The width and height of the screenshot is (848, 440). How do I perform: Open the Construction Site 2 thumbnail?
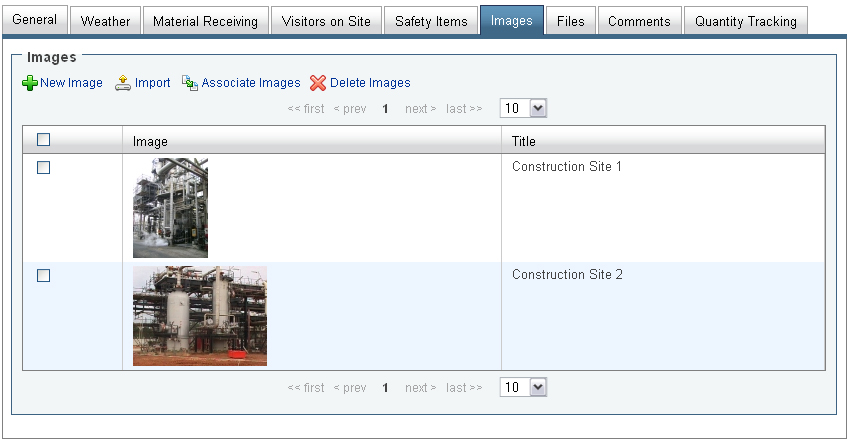(200, 316)
